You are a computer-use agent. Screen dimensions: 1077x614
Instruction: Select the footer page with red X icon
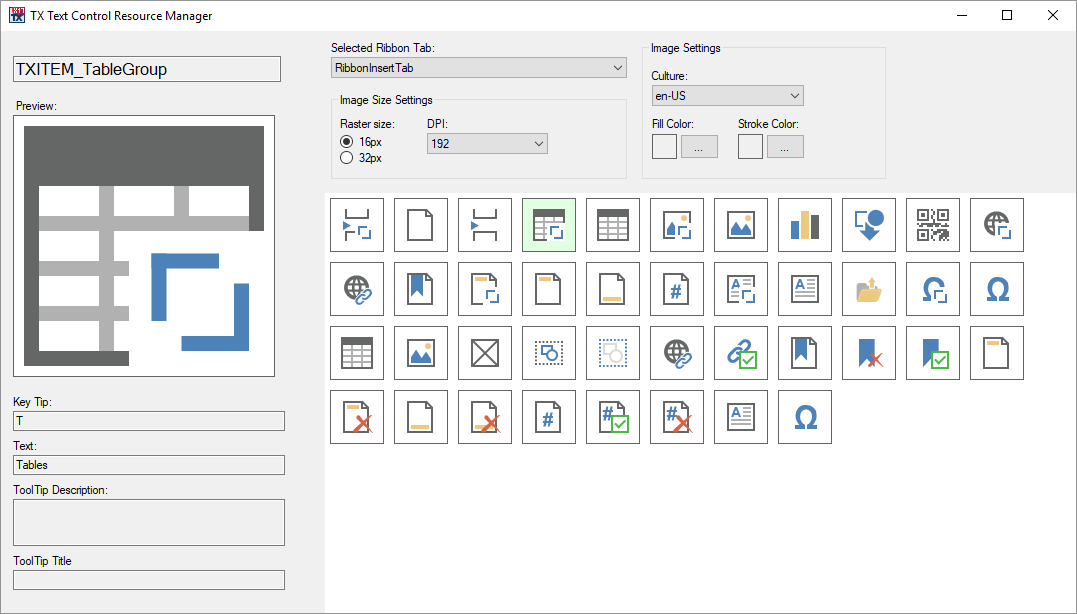[x=484, y=416]
